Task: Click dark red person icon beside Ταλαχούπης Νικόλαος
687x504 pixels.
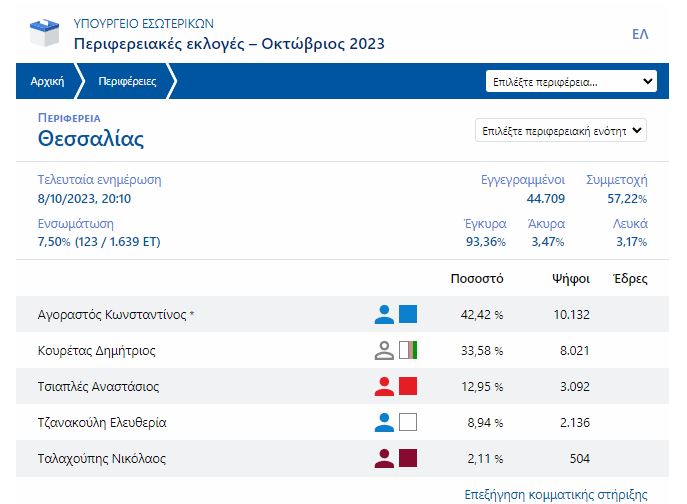Action: 384,459
